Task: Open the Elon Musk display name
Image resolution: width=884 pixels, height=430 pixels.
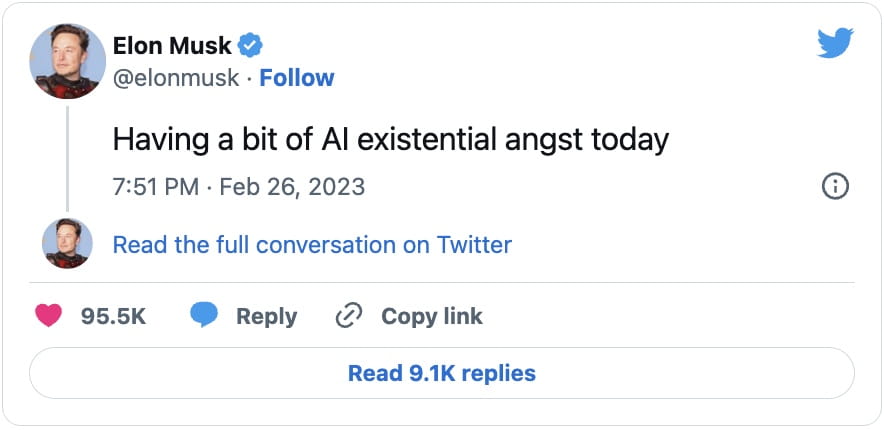Action: tap(172, 45)
